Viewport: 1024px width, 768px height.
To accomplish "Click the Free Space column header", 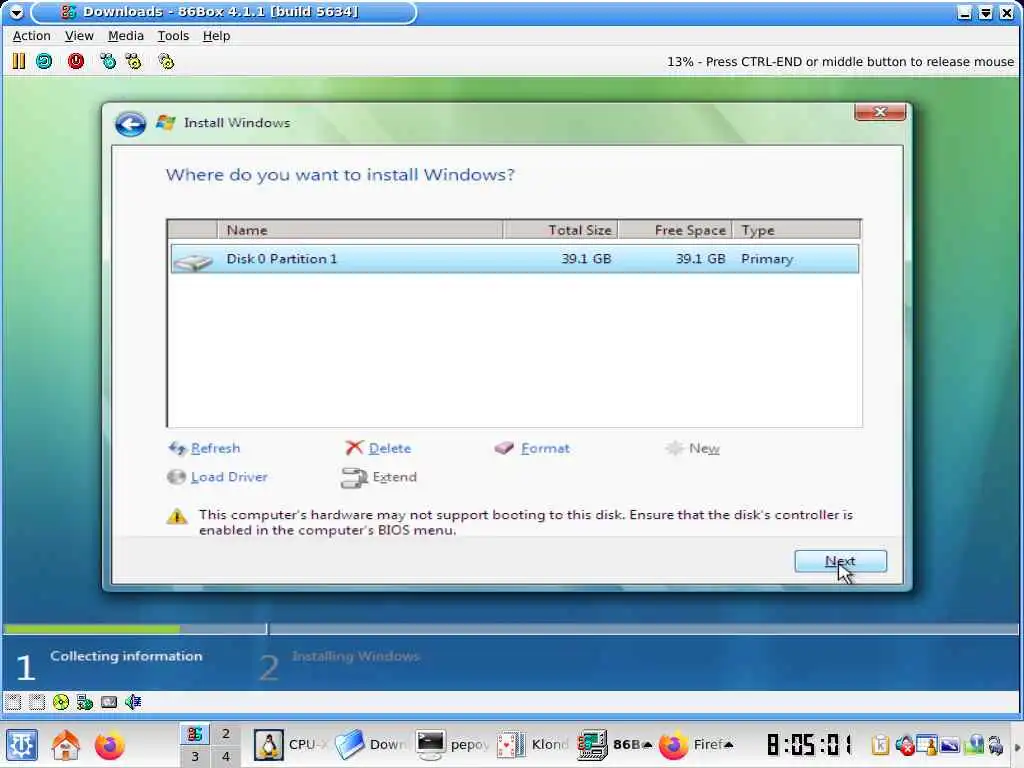I will 675,230.
